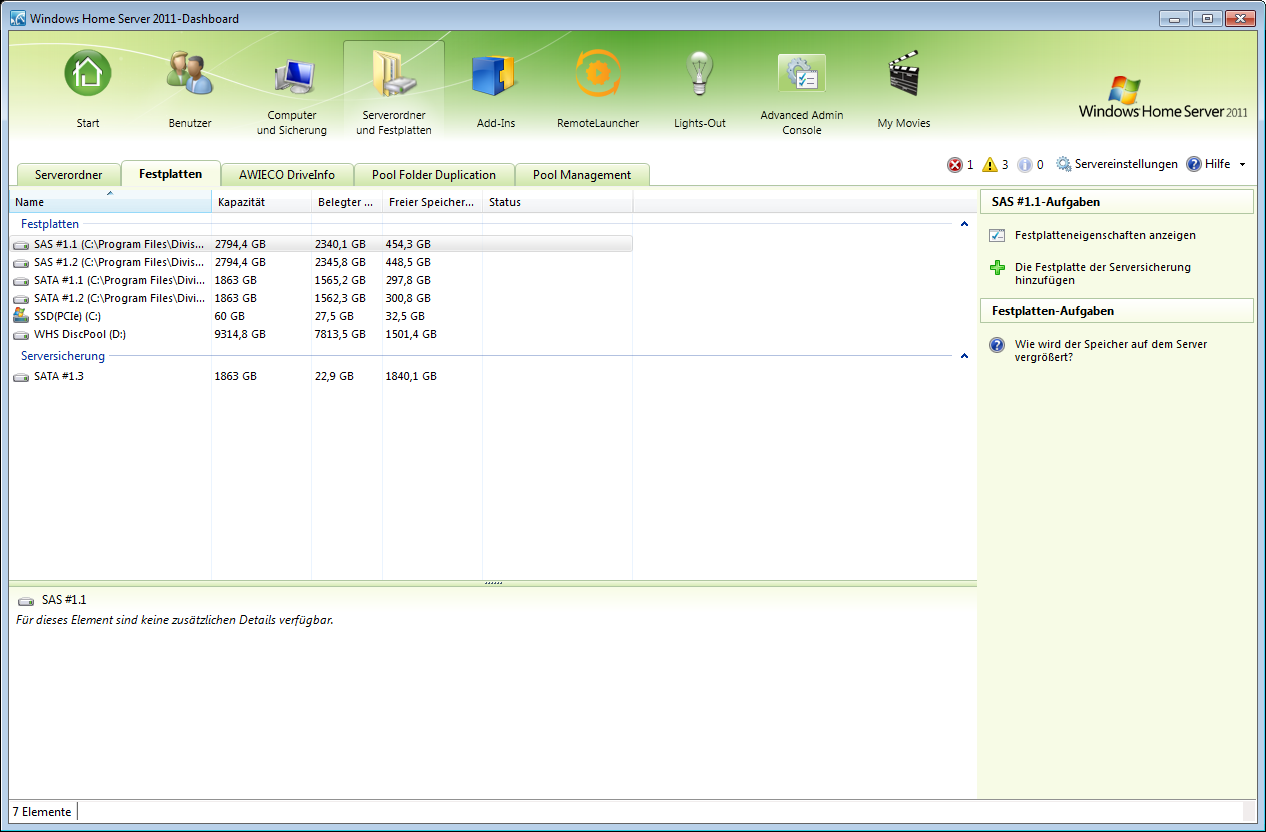The height and width of the screenshot is (832, 1266).
Task: Switch to the Serverordner tab
Action: (x=68, y=175)
